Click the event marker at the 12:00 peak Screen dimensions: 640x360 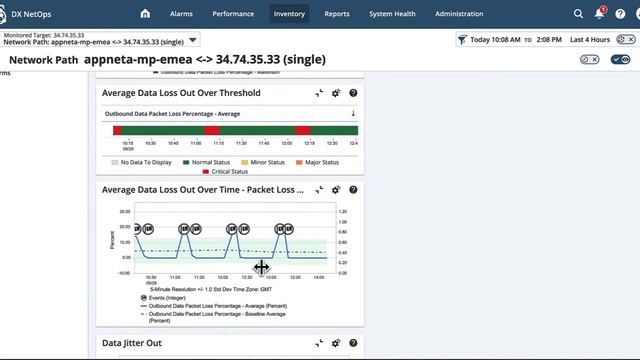pos(231,229)
